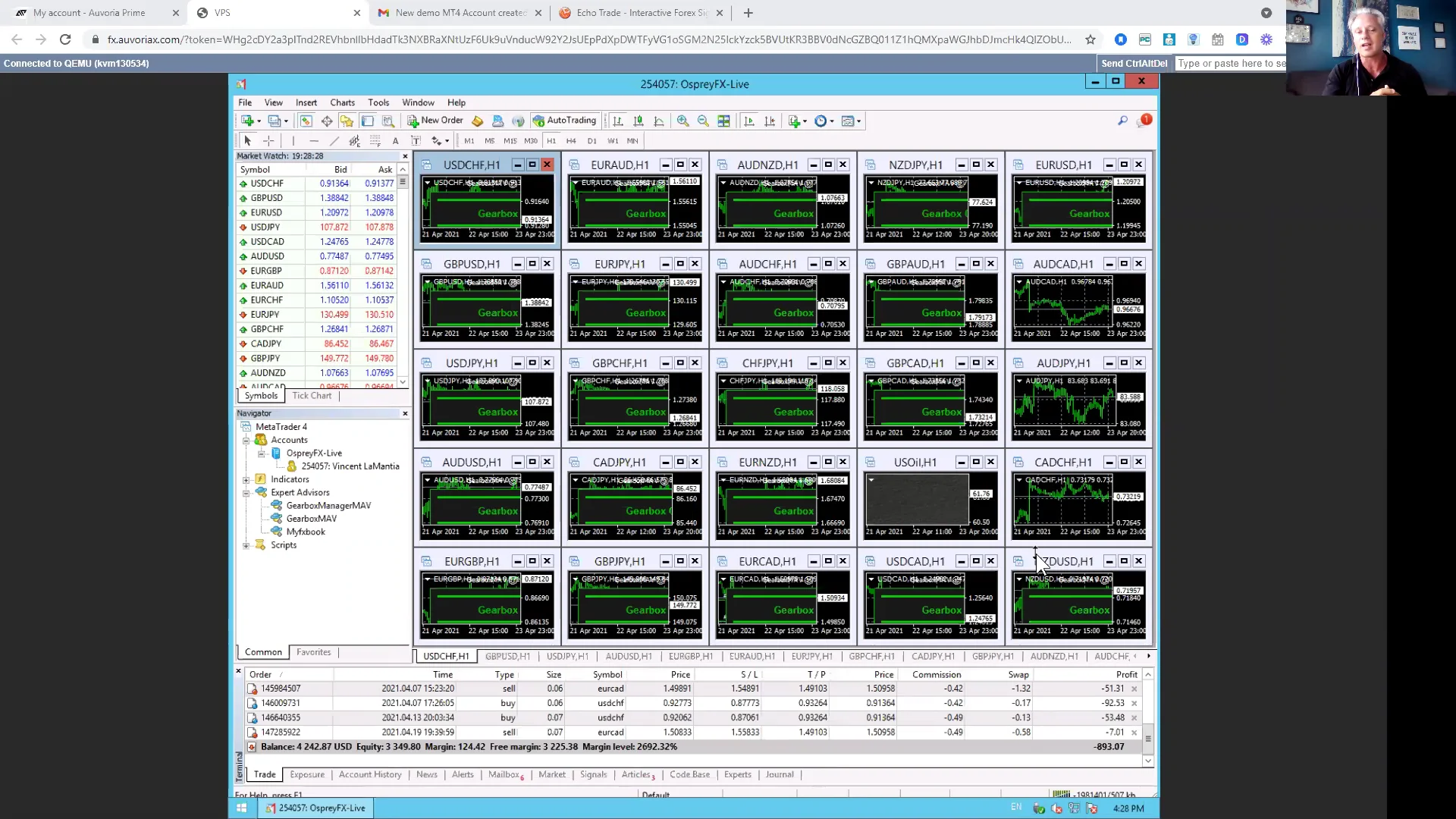This screenshot has height=819, width=1456.
Task: Select the Line Chart icon
Action: tap(659, 121)
